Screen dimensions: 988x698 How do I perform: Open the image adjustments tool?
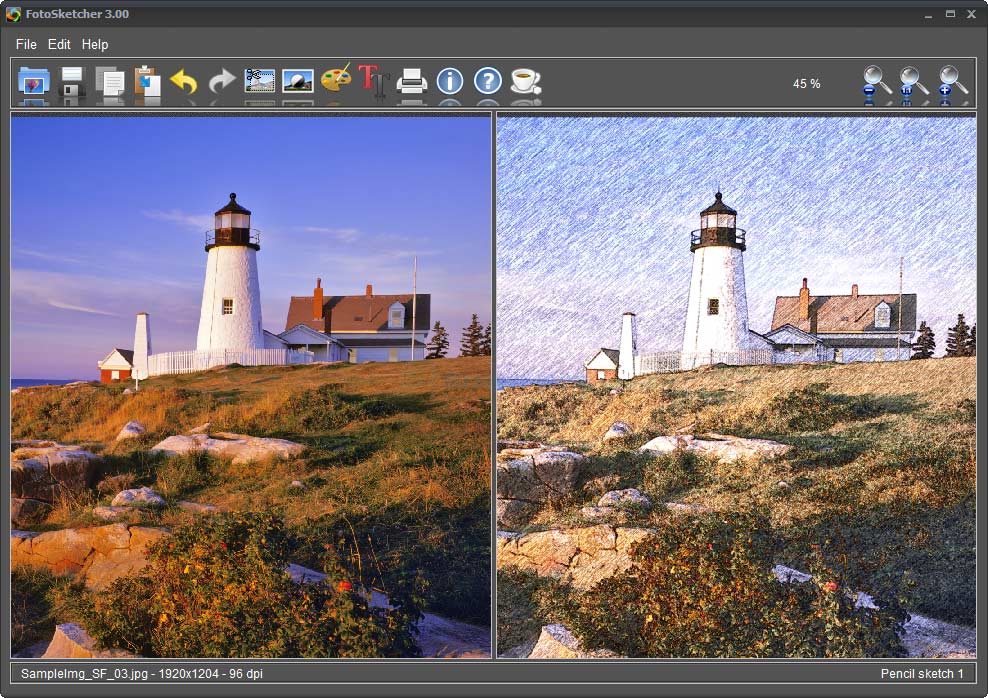coord(296,83)
